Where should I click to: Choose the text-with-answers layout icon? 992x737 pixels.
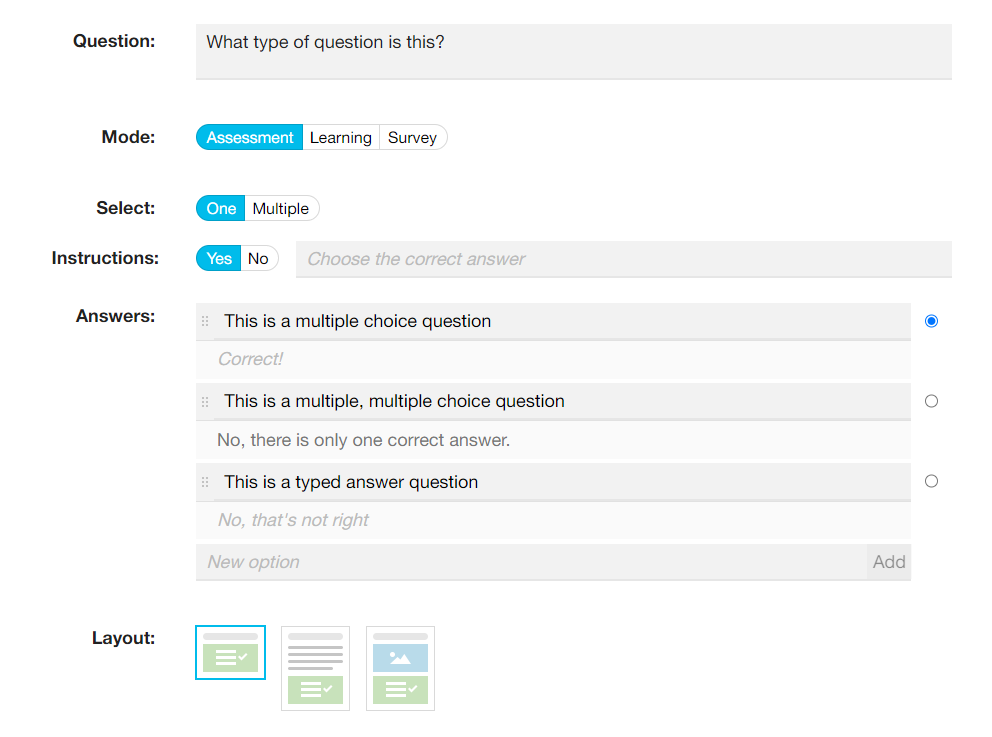point(315,668)
